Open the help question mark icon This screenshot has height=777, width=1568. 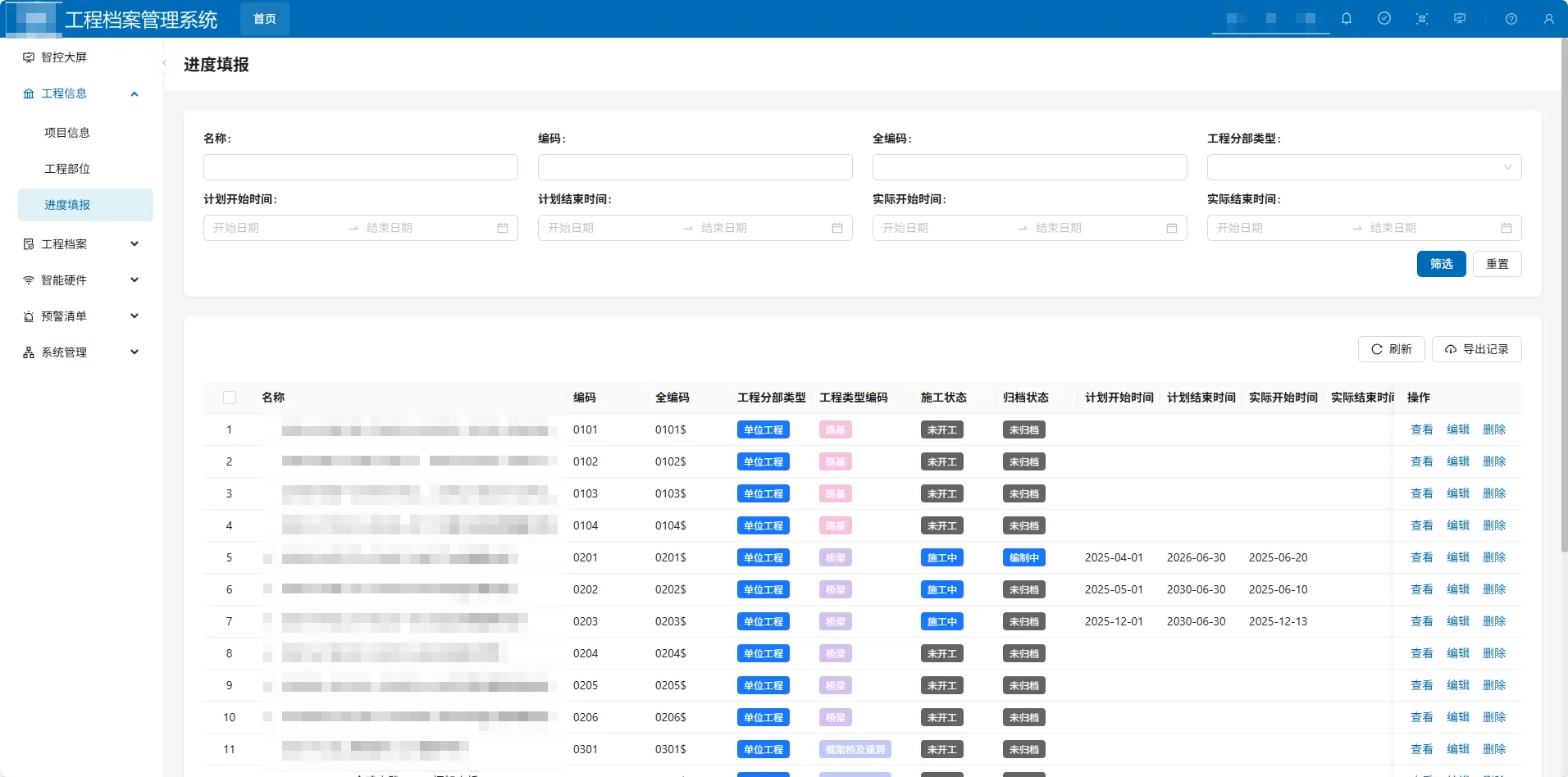pos(1511,19)
